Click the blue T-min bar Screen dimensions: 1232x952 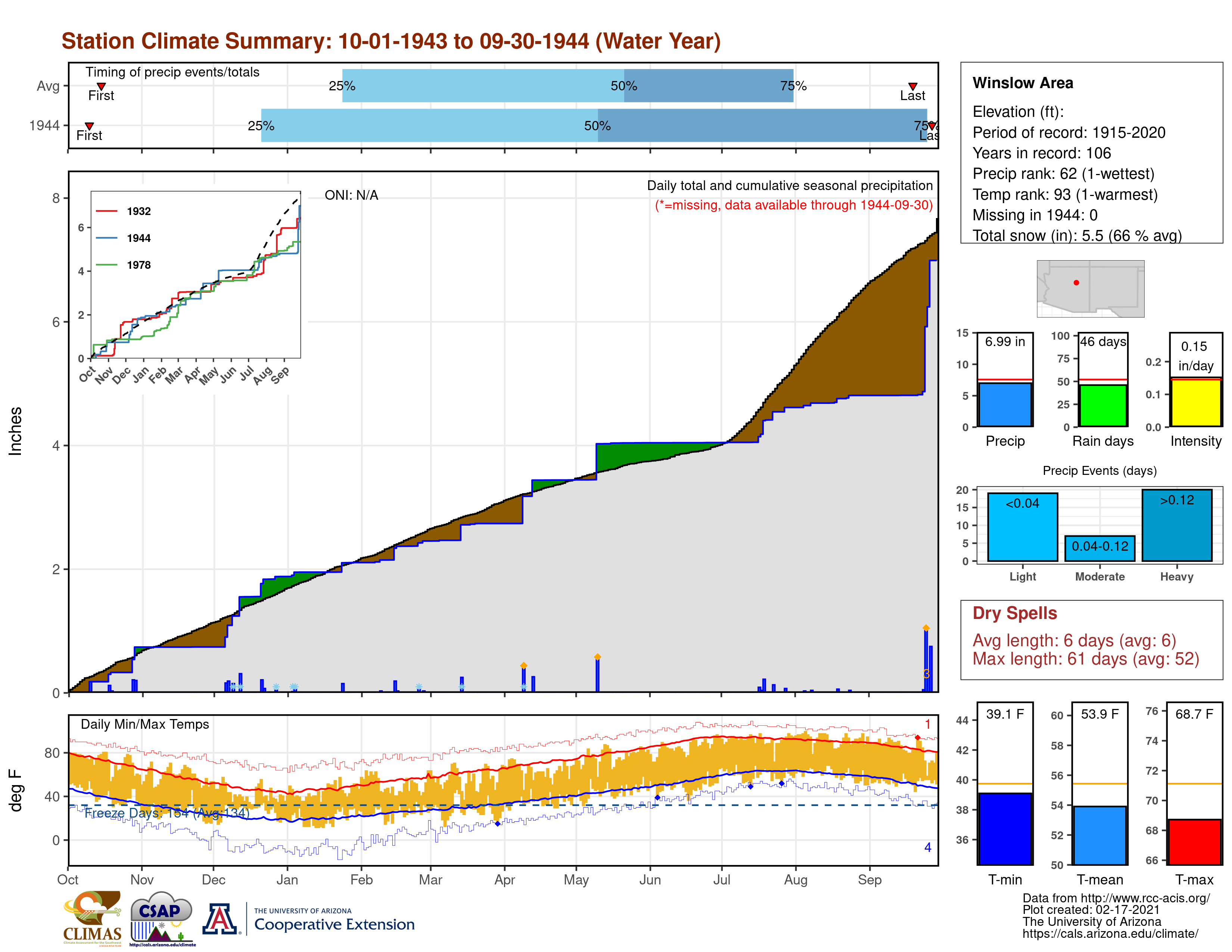[x=1005, y=828]
